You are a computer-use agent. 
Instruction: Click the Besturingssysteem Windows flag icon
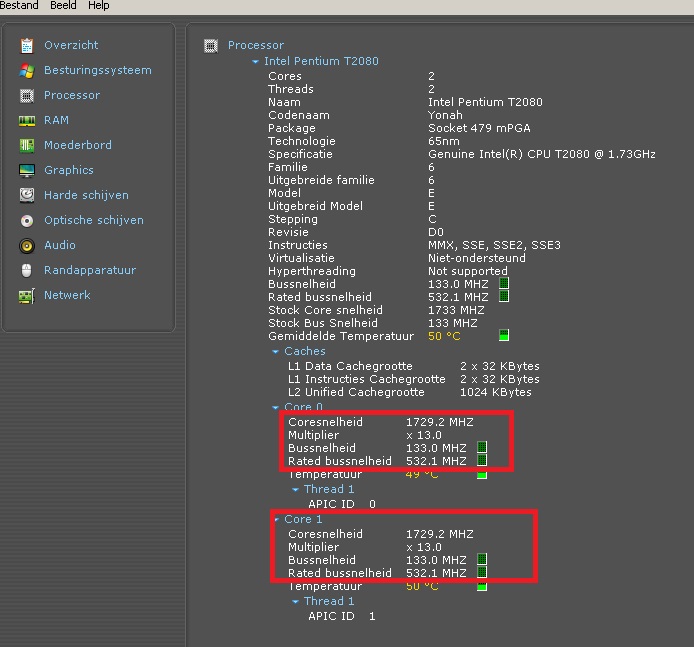click(x=27, y=70)
